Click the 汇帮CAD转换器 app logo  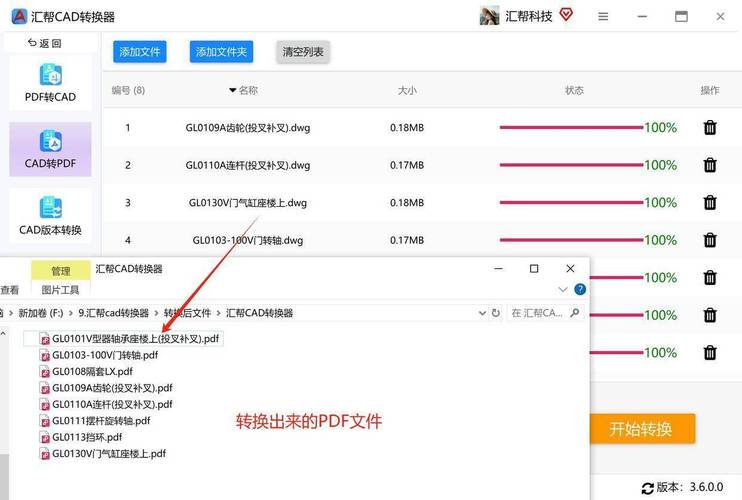click(19, 17)
